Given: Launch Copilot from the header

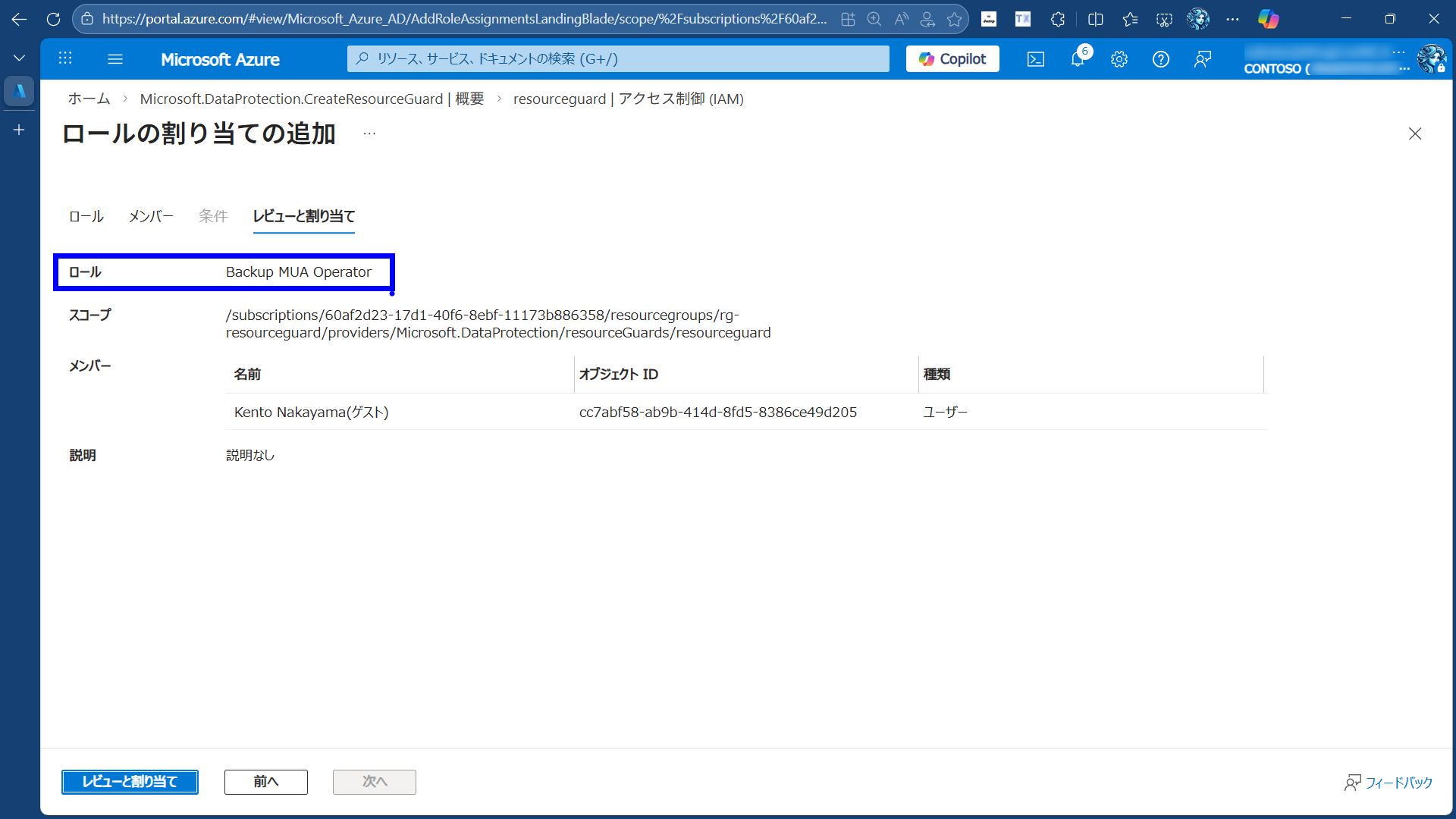Looking at the screenshot, I should (x=952, y=58).
